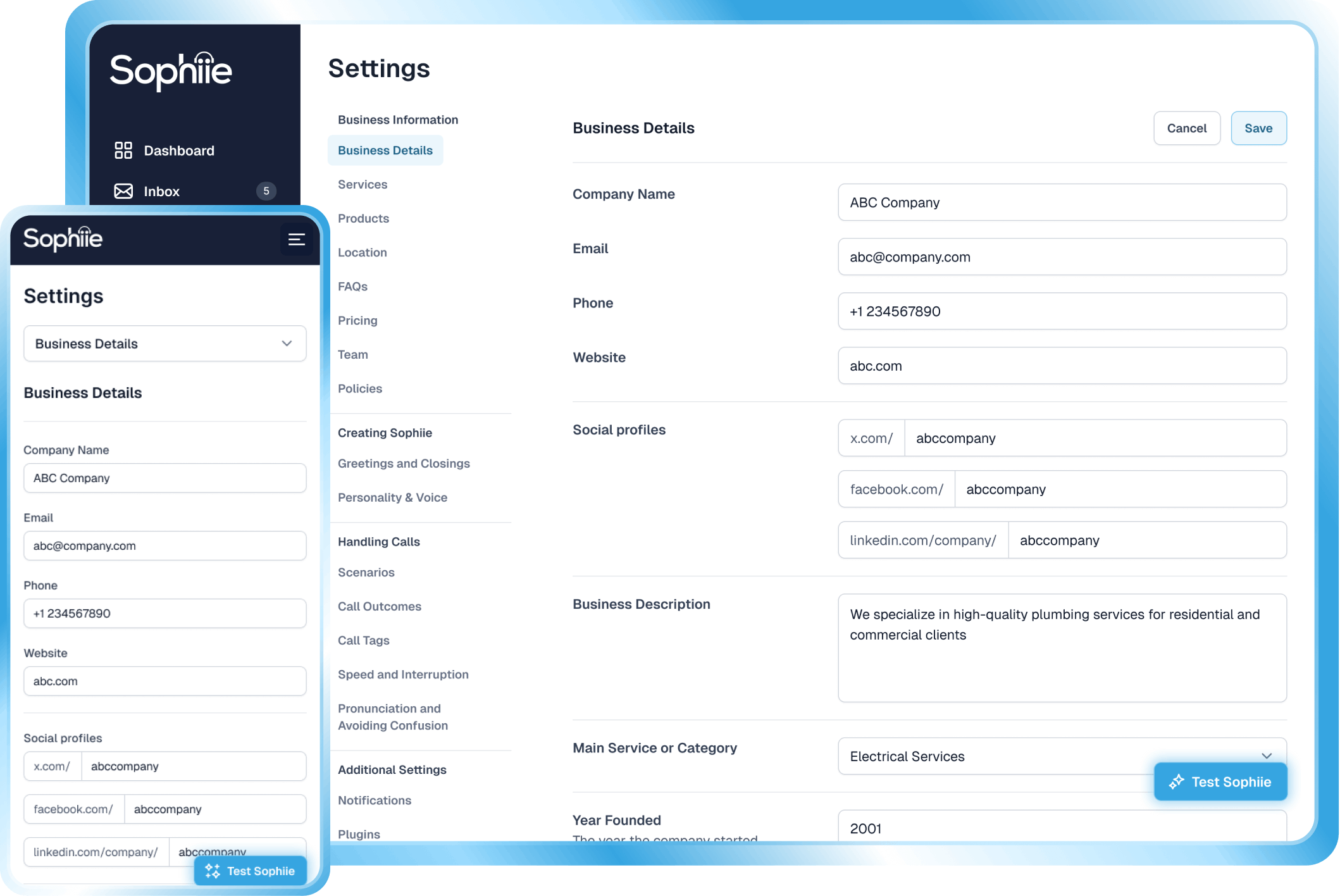Click the "Business Information" sidebar heading

398,120
